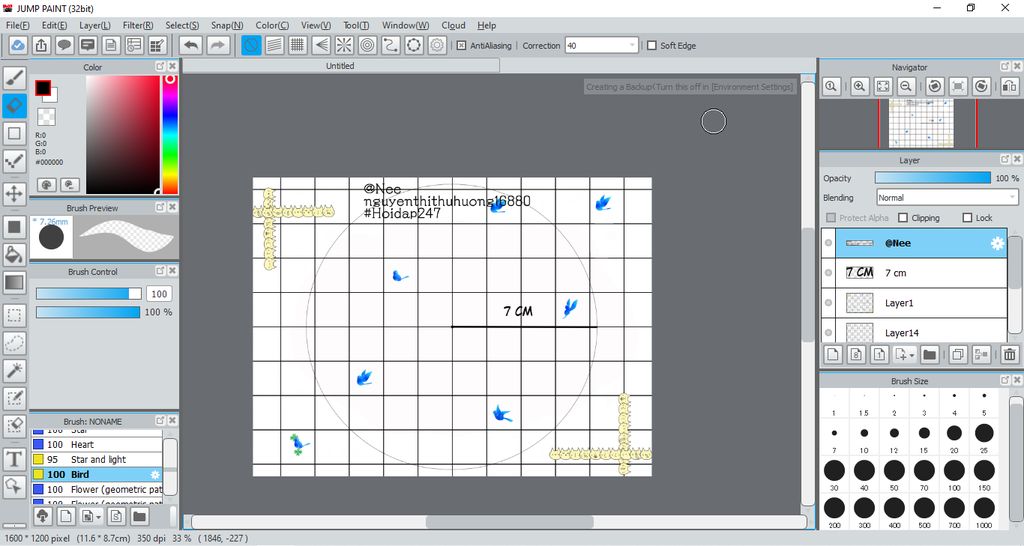The height and width of the screenshot is (546, 1024).
Task: Enable concentric circle snap
Action: click(368, 45)
